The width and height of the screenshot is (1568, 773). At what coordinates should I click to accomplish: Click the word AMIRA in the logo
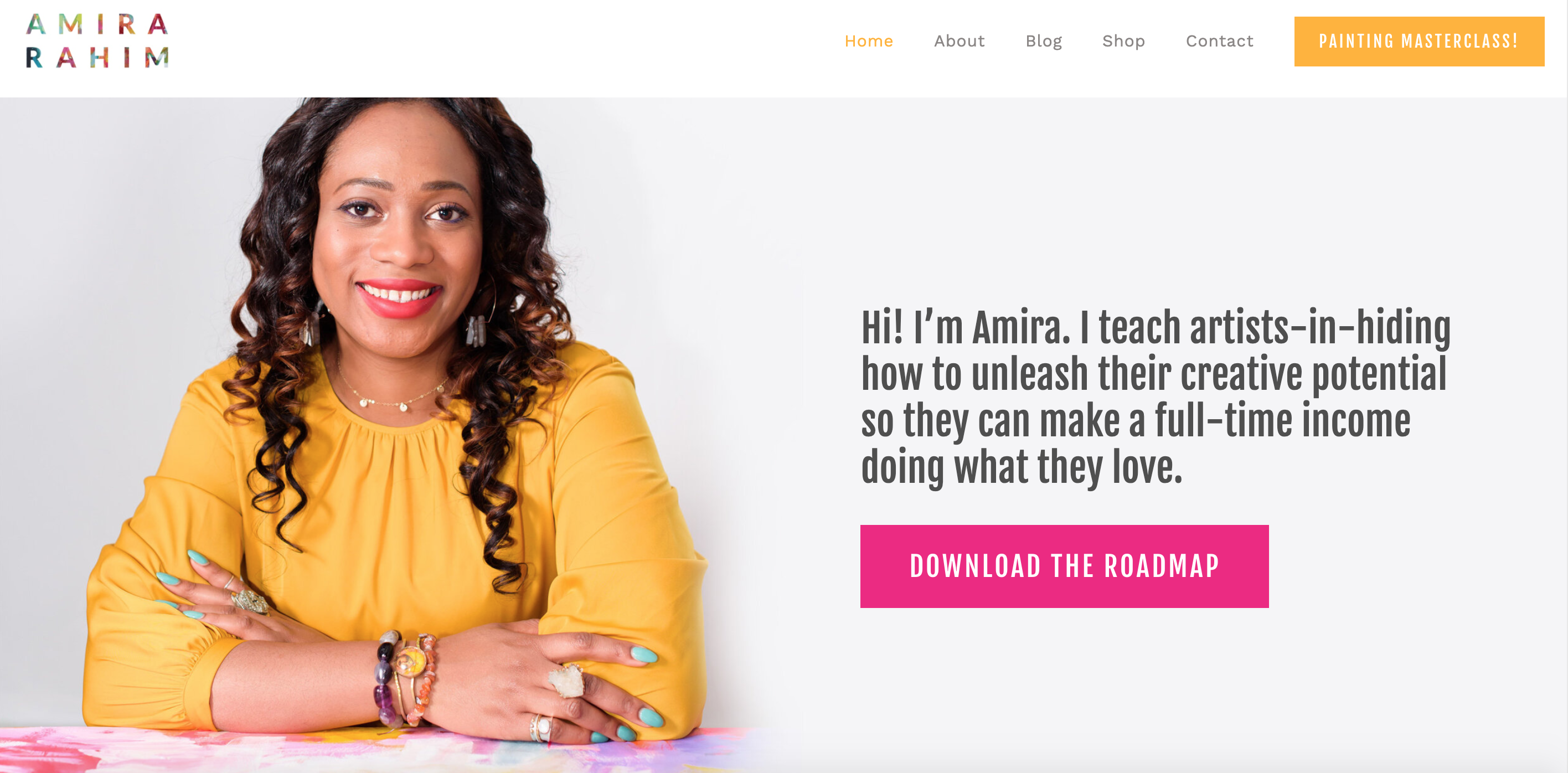point(97,24)
